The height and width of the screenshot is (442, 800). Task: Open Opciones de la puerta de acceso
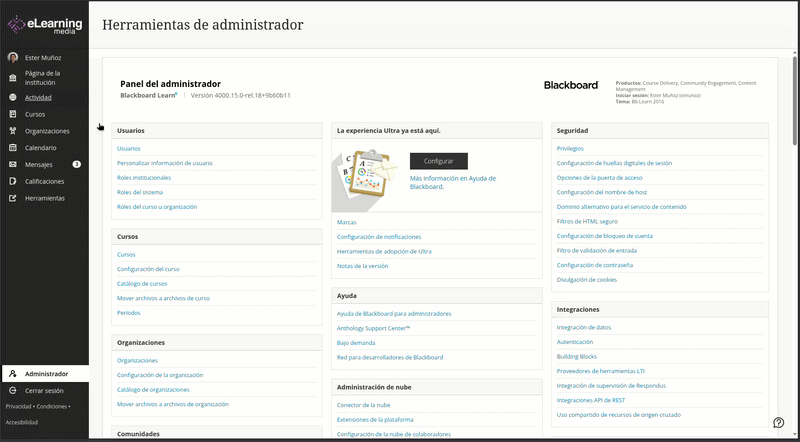[x=599, y=178]
